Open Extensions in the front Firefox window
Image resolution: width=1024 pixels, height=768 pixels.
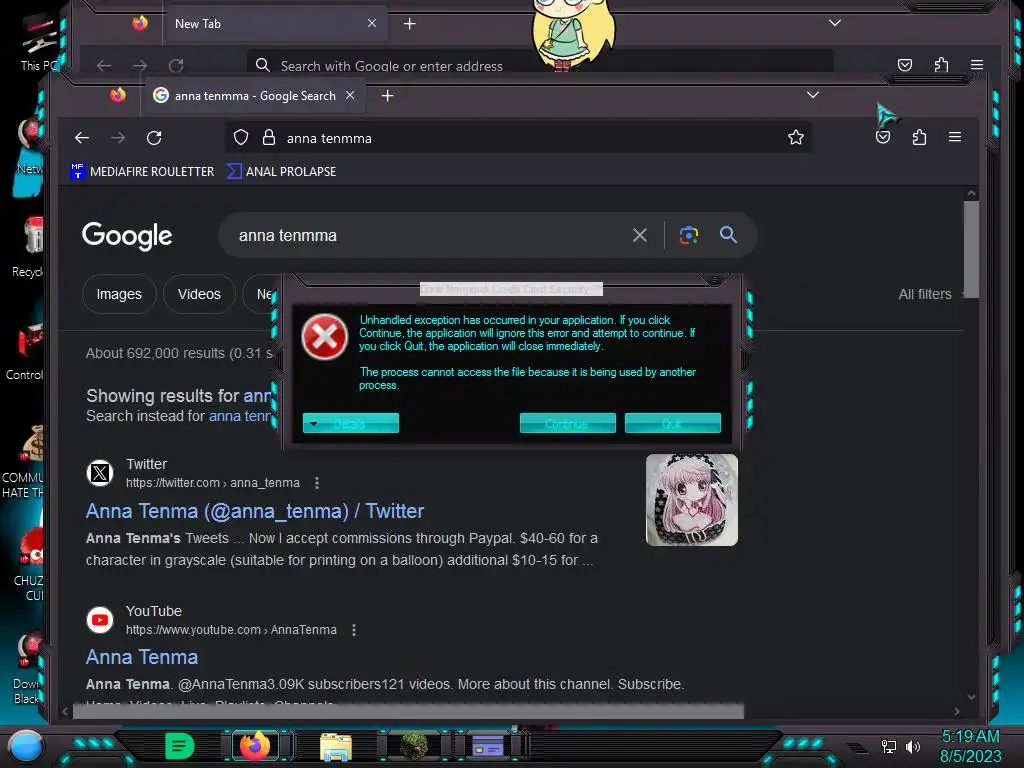click(919, 137)
